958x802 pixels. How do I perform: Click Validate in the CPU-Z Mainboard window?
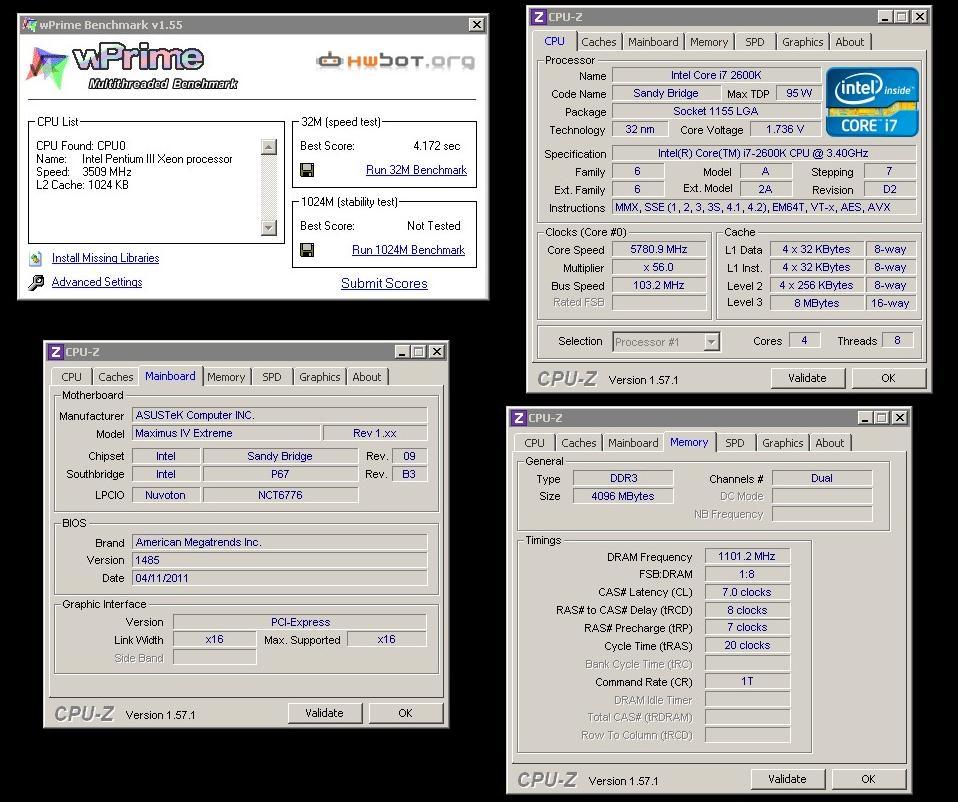tap(324, 713)
